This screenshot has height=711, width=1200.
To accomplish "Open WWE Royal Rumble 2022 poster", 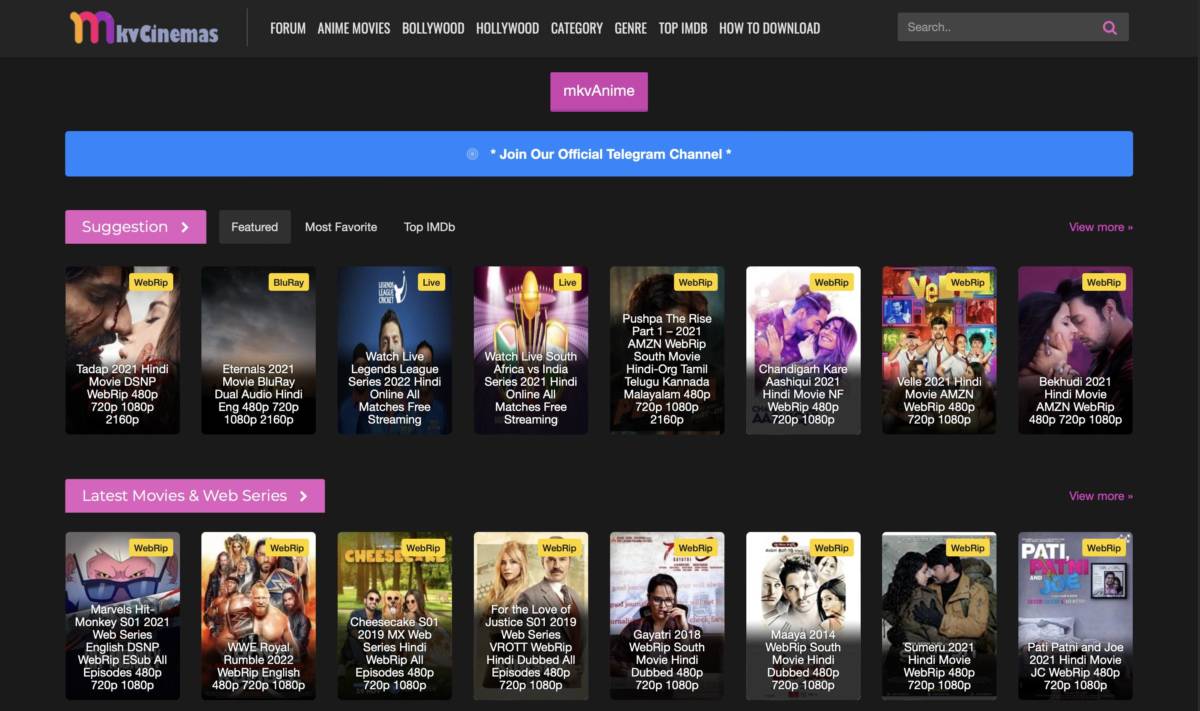I will point(258,616).
